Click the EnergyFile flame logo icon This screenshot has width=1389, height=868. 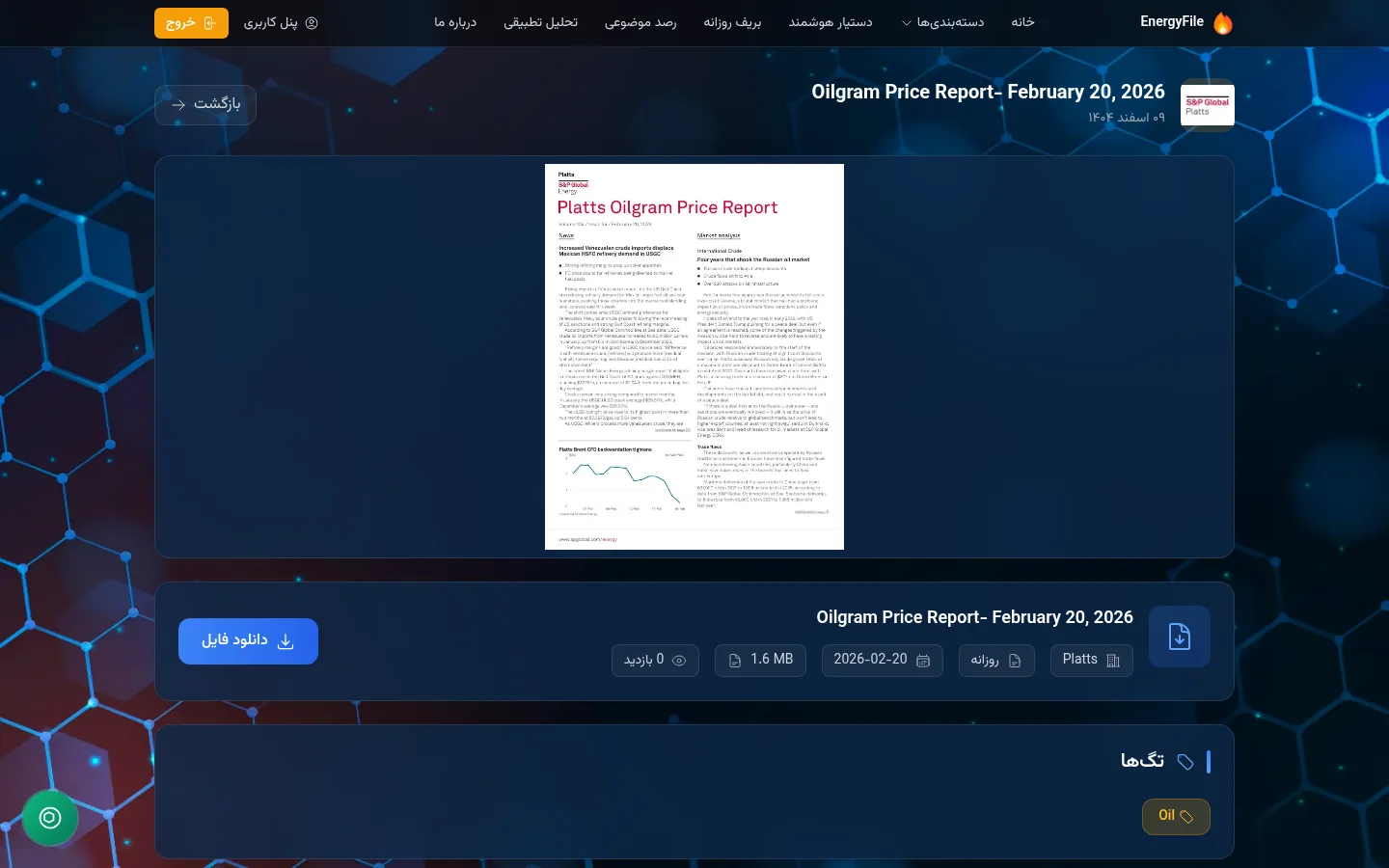tap(1222, 22)
